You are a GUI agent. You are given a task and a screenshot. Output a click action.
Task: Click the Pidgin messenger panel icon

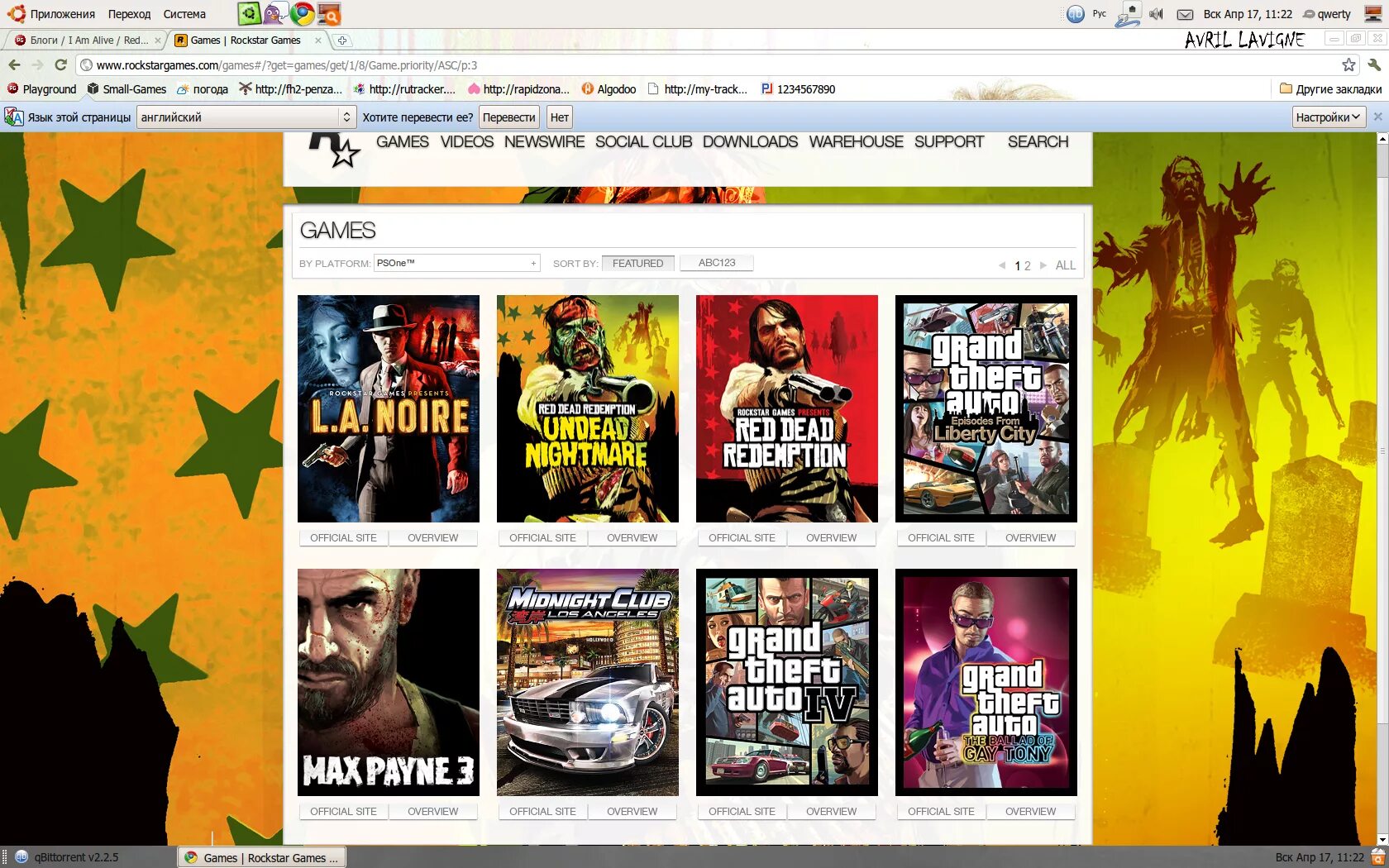point(275,13)
